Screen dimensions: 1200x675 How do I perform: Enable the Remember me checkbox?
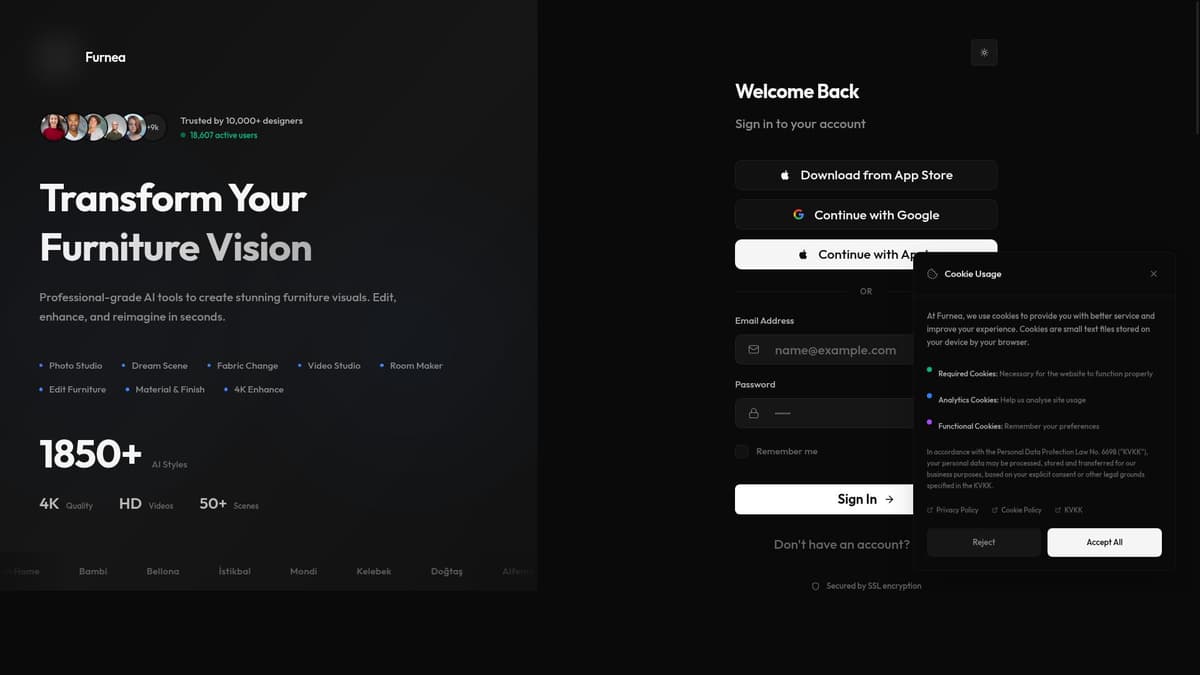[x=742, y=452]
